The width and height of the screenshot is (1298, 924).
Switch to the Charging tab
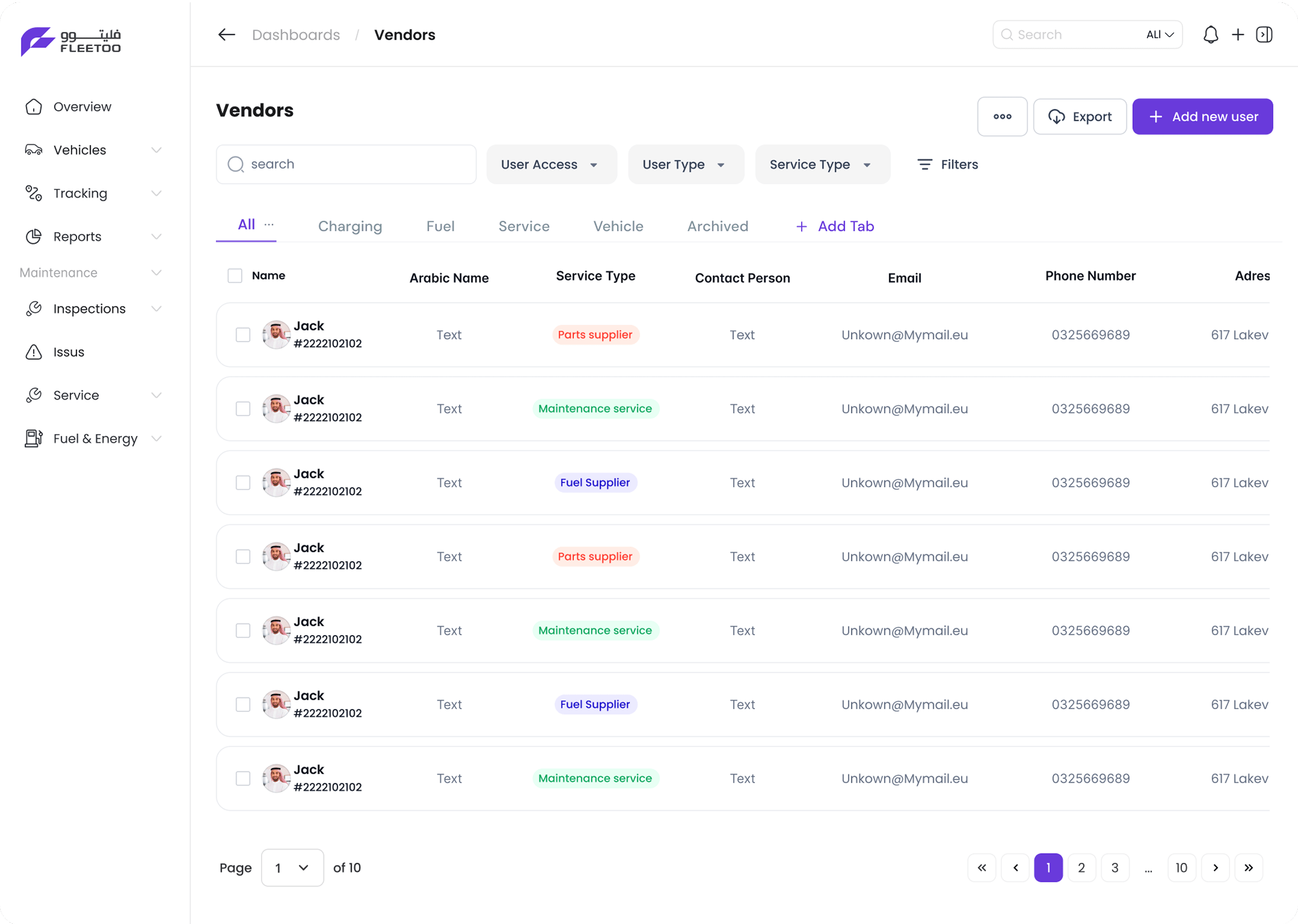[349, 226]
